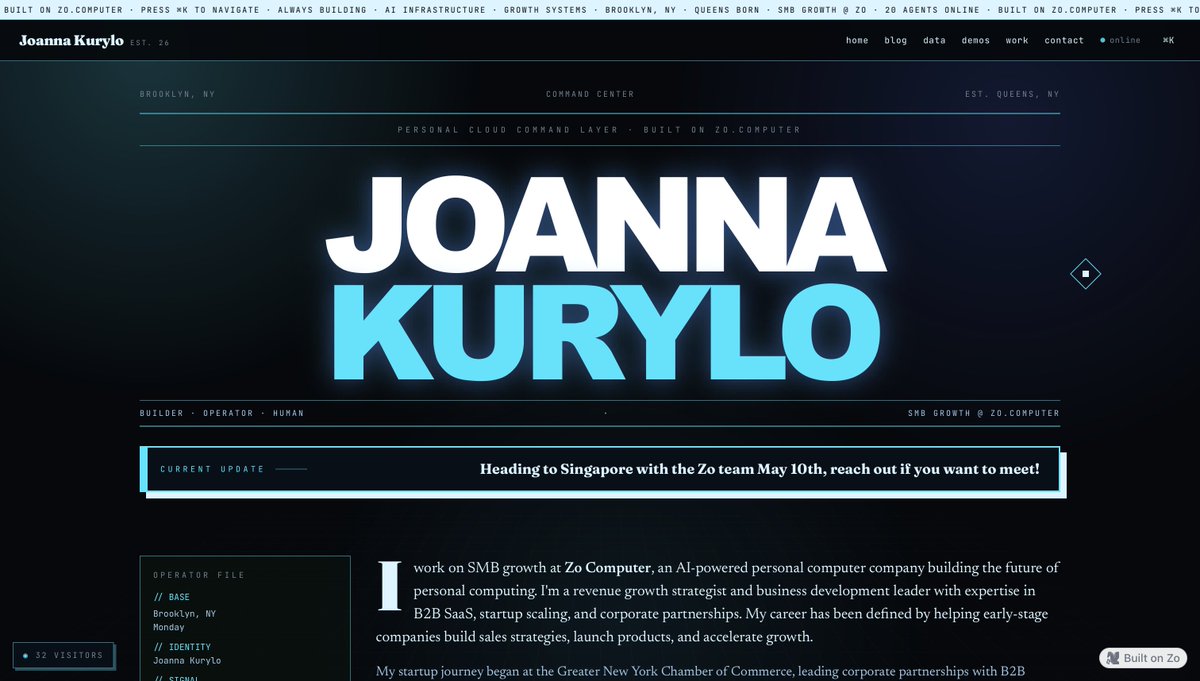Viewport: 1200px width, 681px height.
Task: Click the large JOANNA headline text
Action: pos(607,226)
